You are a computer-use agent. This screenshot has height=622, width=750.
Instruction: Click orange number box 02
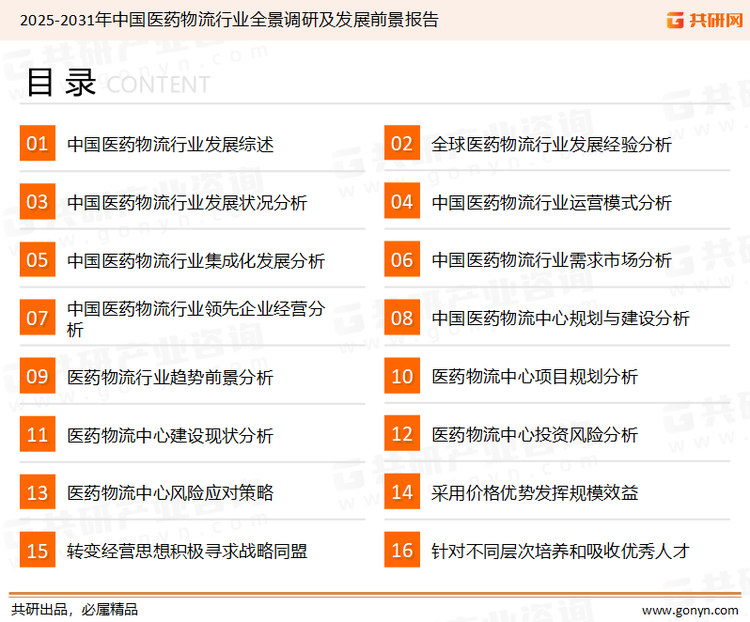click(x=402, y=143)
